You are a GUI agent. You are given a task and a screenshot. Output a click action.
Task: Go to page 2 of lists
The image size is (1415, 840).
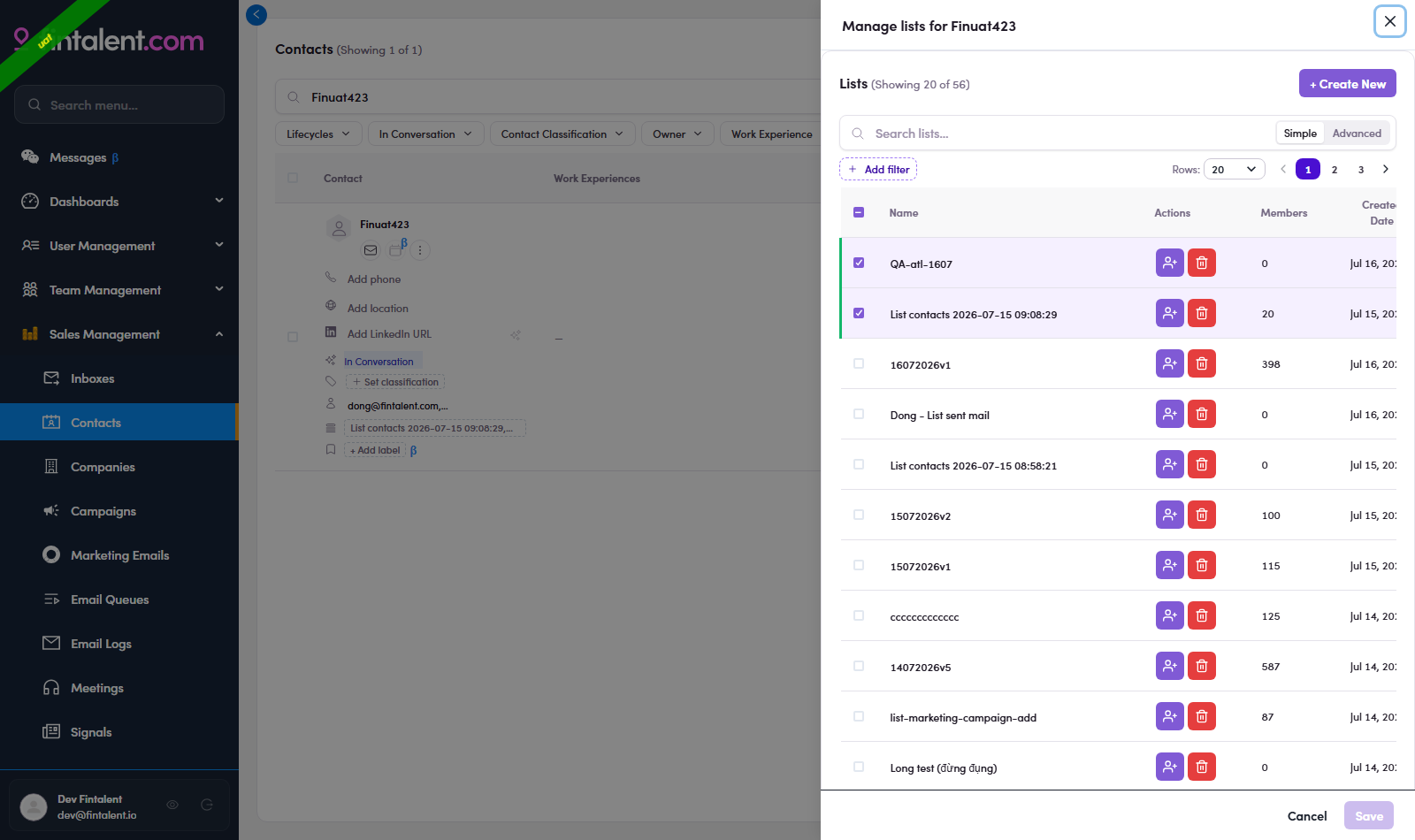(1335, 169)
